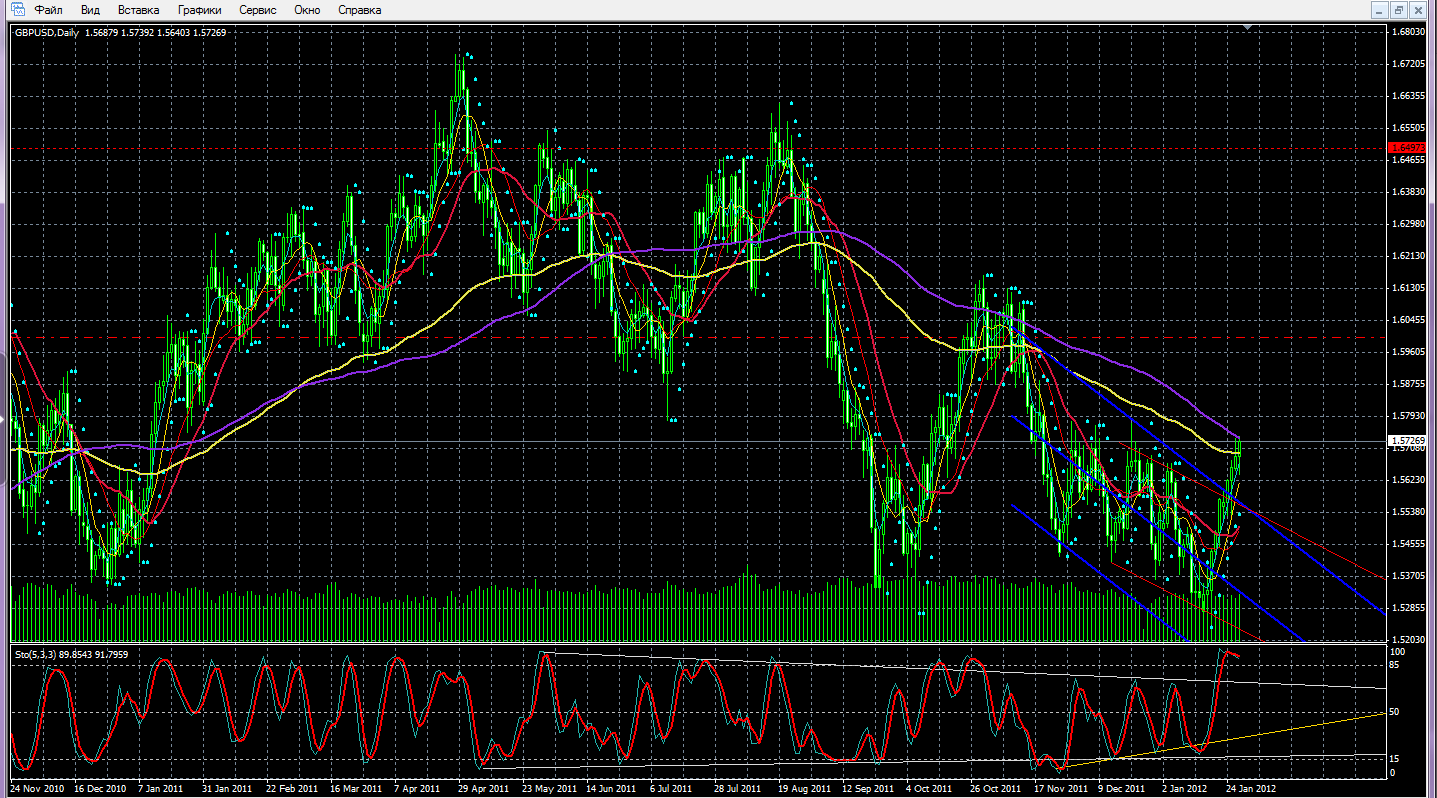This screenshot has height=798, width=1437.
Task: Open the Окно menu
Action: pyautogui.click(x=308, y=10)
